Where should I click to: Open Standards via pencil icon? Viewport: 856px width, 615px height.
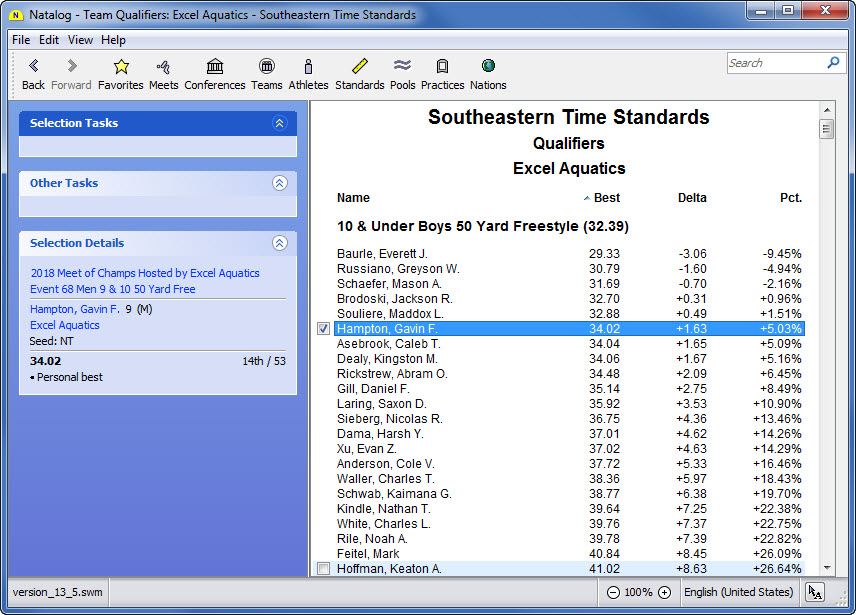359,67
